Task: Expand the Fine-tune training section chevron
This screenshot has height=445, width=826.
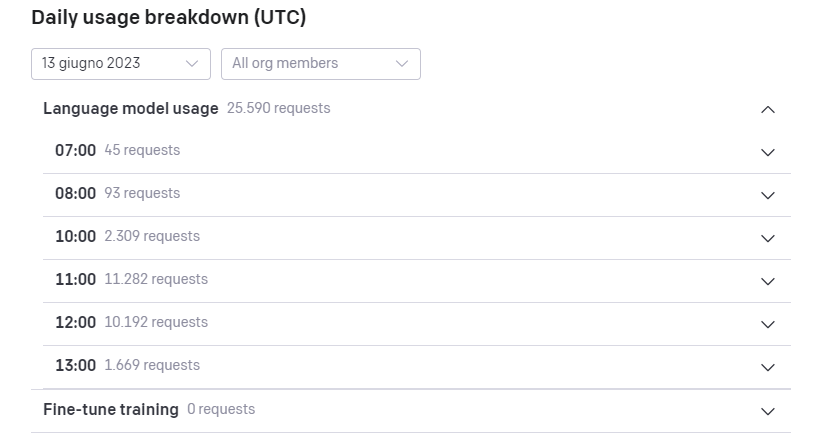Action: point(768,411)
